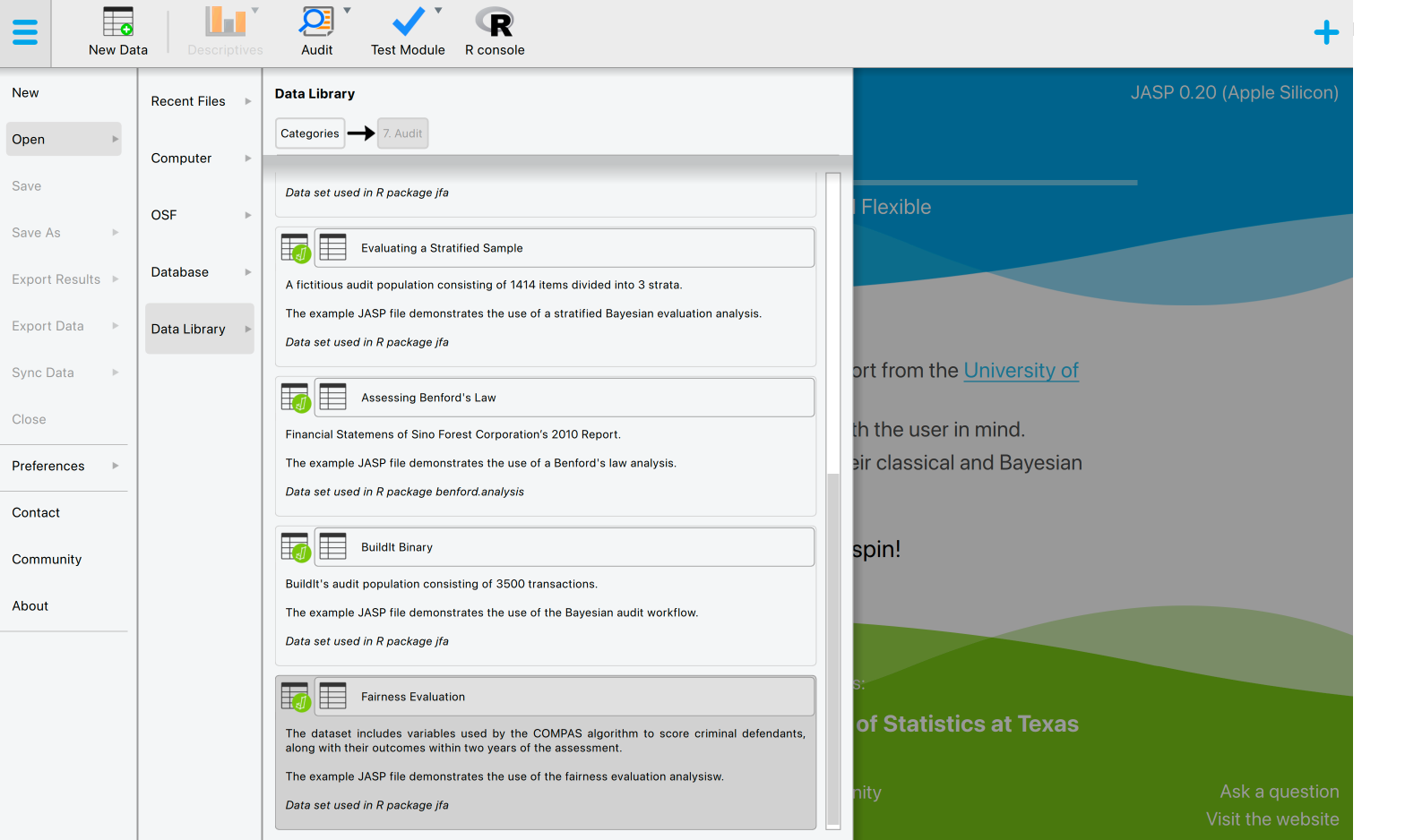Select Database location
Viewport: 1405px width, 840px height.
tap(200, 271)
